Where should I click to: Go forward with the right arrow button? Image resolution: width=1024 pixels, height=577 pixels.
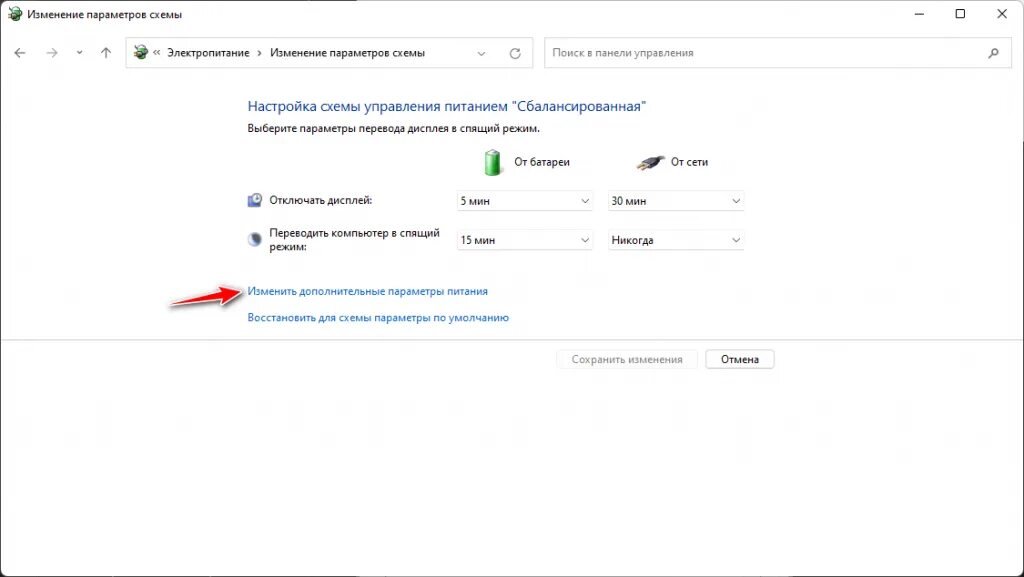(x=52, y=53)
